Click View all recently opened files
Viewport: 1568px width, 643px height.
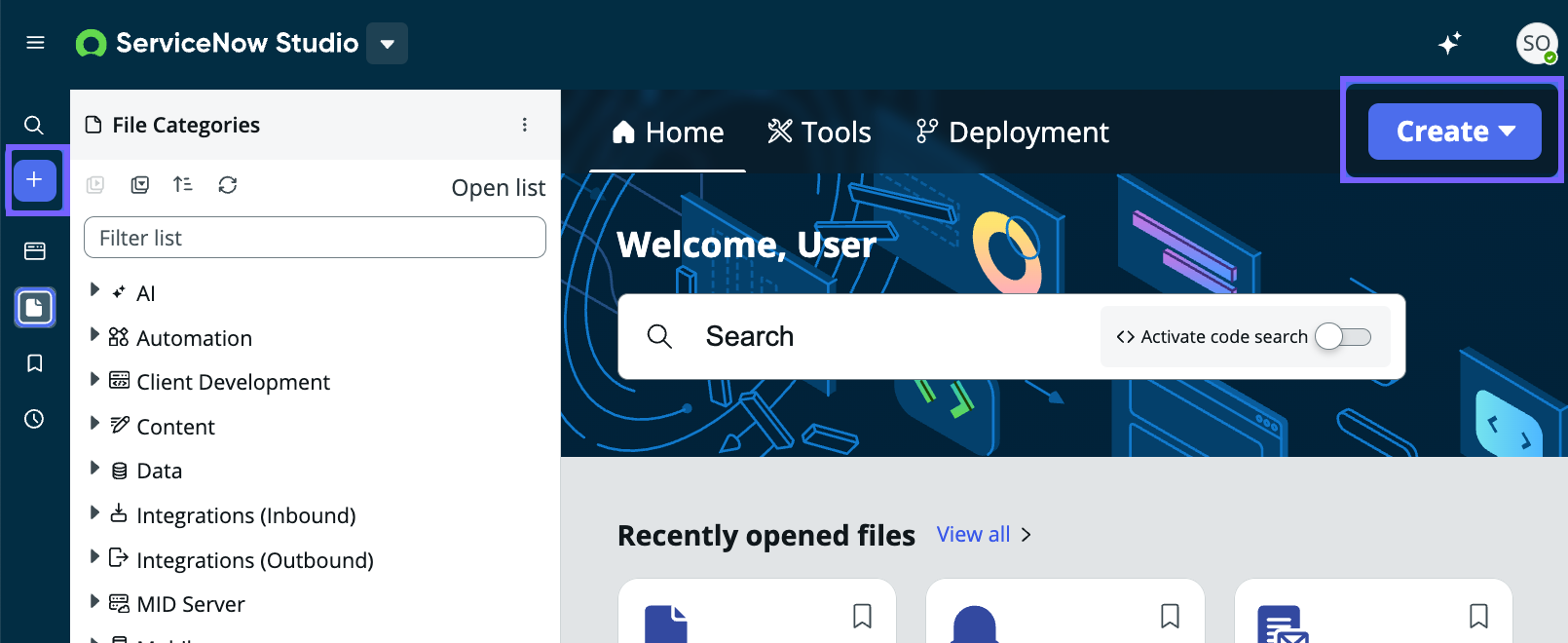click(973, 534)
